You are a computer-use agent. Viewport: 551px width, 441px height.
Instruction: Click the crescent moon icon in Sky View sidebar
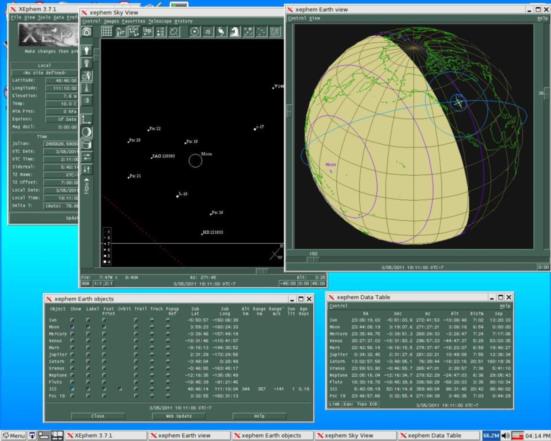(x=86, y=132)
